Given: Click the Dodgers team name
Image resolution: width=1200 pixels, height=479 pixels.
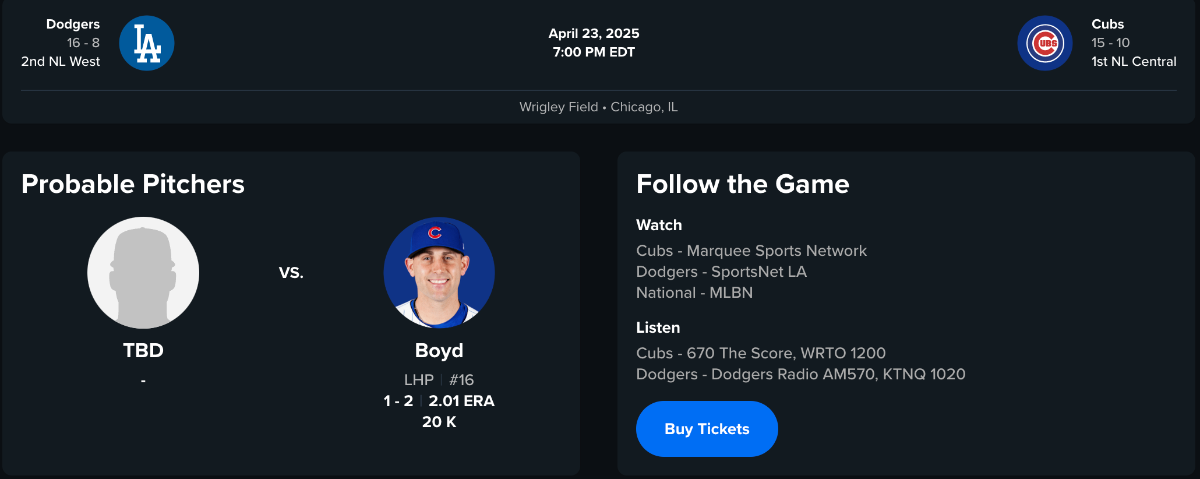Looking at the screenshot, I should click(x=73, y=24).
